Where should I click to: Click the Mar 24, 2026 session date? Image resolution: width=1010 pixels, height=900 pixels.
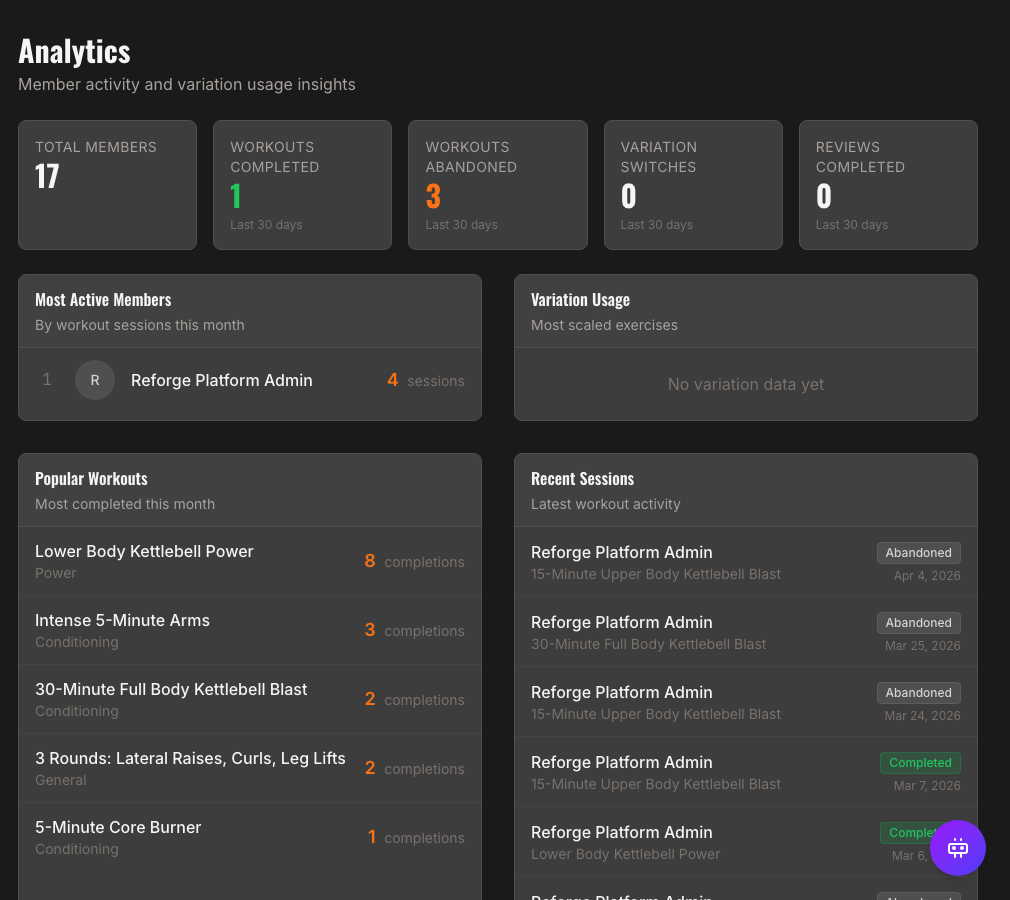pos(922,716)
